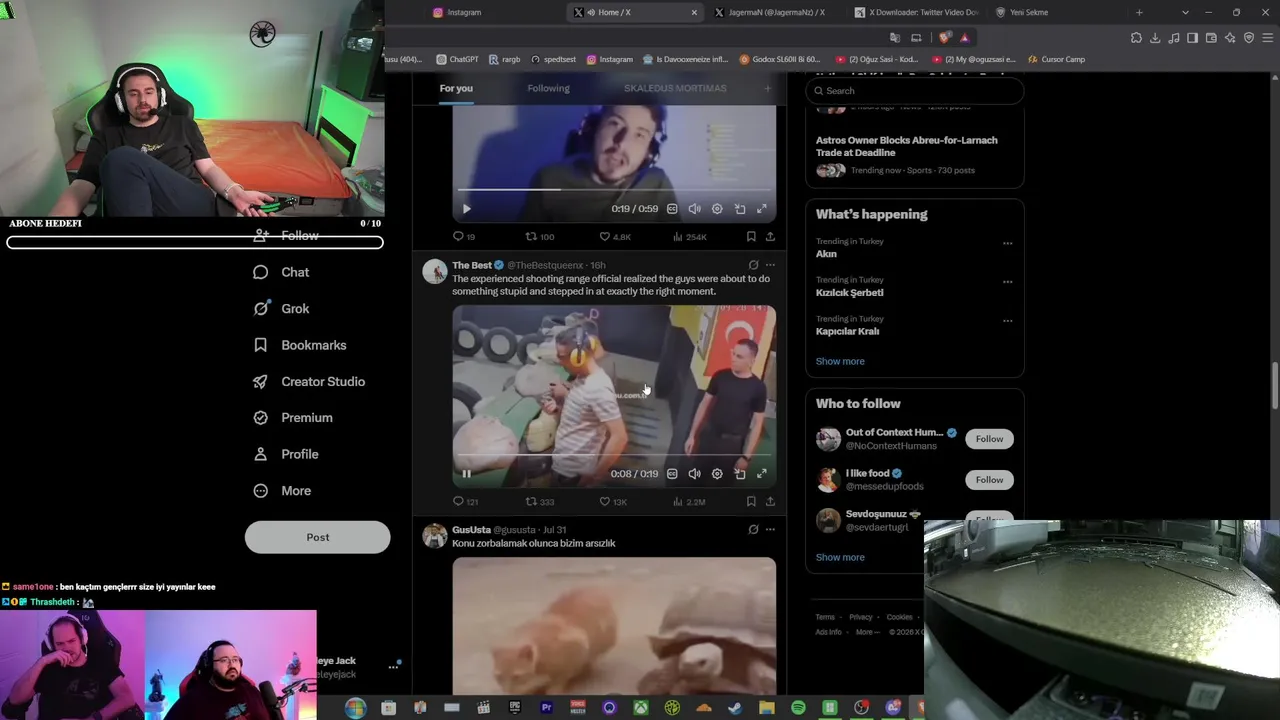Open the Chat item in X sidebar
Screen dimensions: 1280x720
(281, 272)
